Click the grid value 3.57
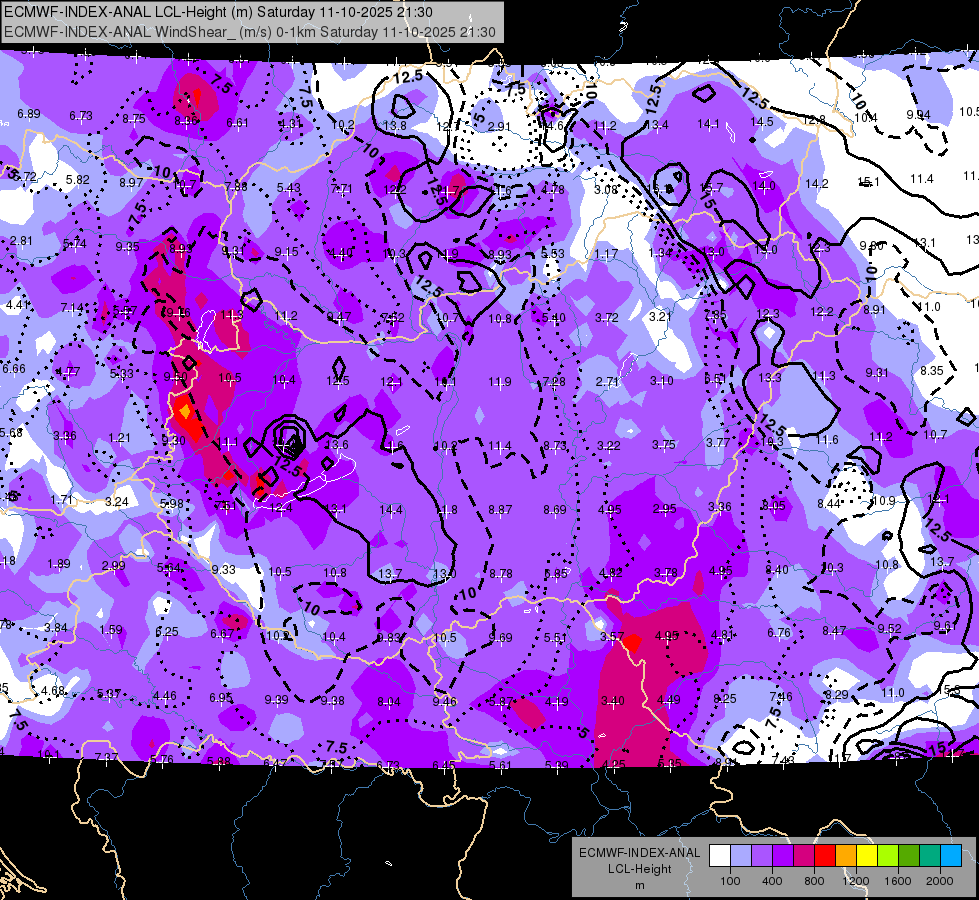The width and height of the screenshot is (979, 900). click(612, 636)
